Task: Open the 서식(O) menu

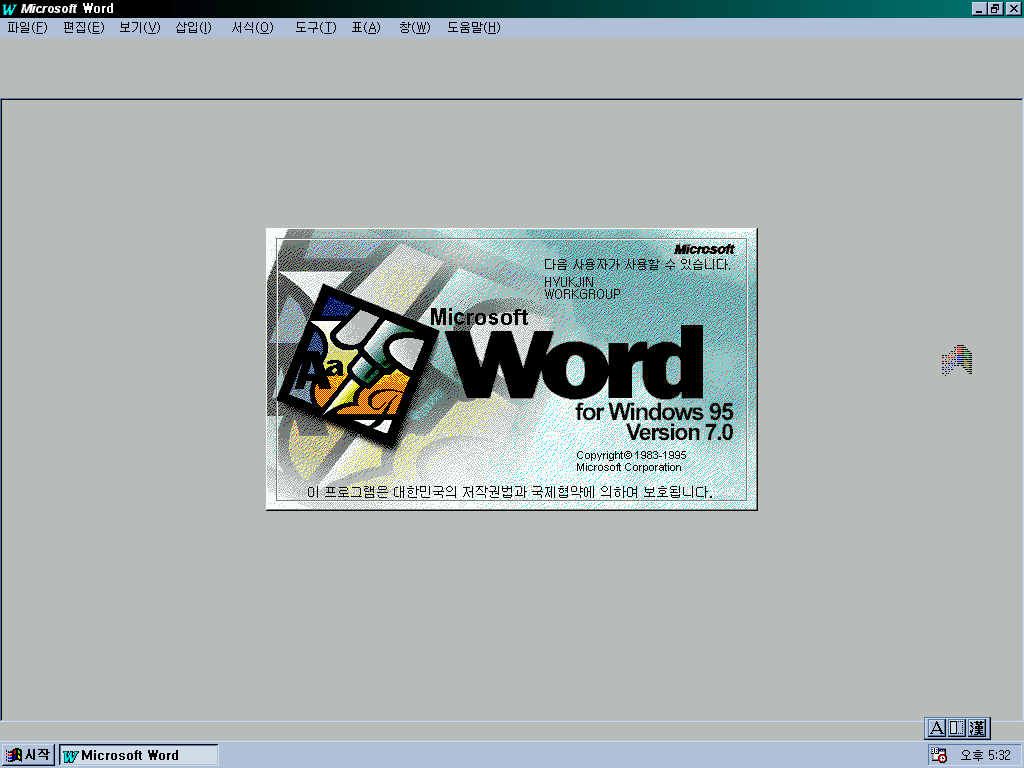Action: pos(253,27)
